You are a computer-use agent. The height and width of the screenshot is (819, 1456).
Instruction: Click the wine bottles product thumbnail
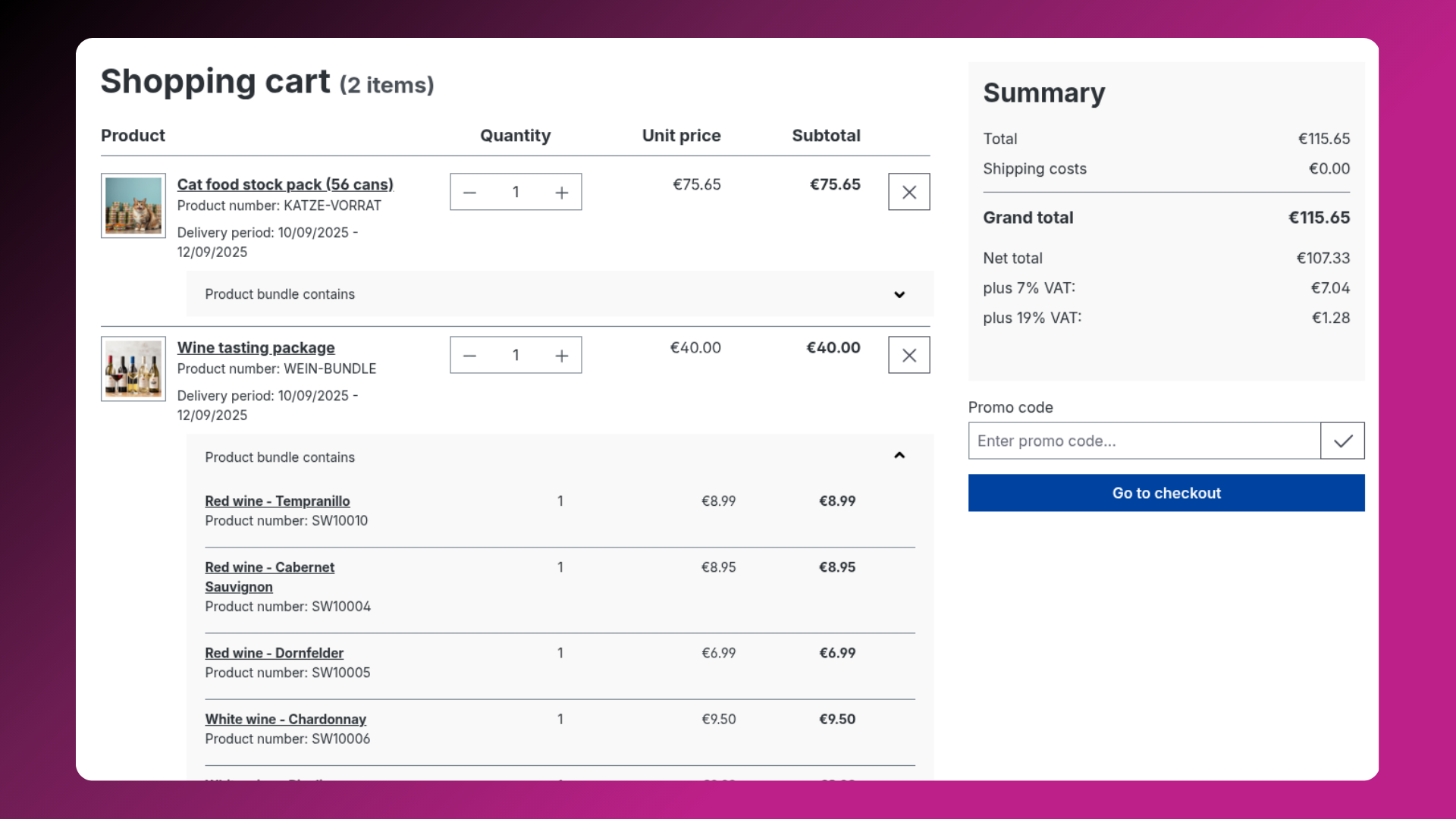pos(133,369)
